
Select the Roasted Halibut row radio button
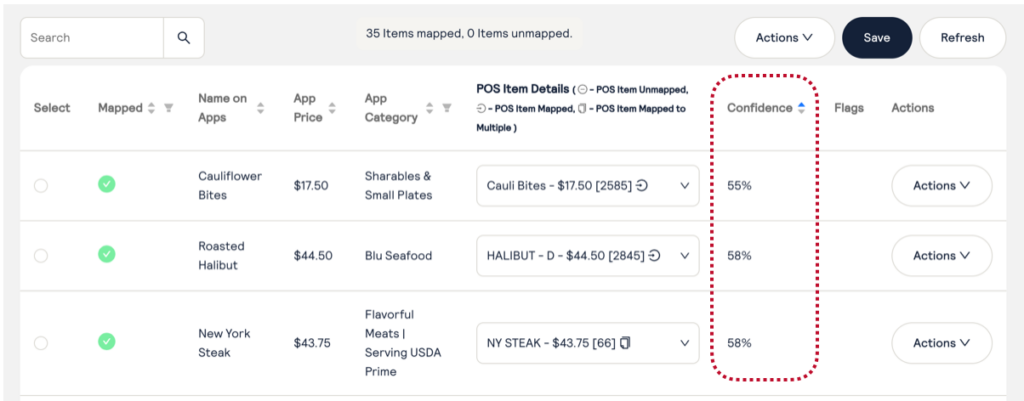(41, 256)
